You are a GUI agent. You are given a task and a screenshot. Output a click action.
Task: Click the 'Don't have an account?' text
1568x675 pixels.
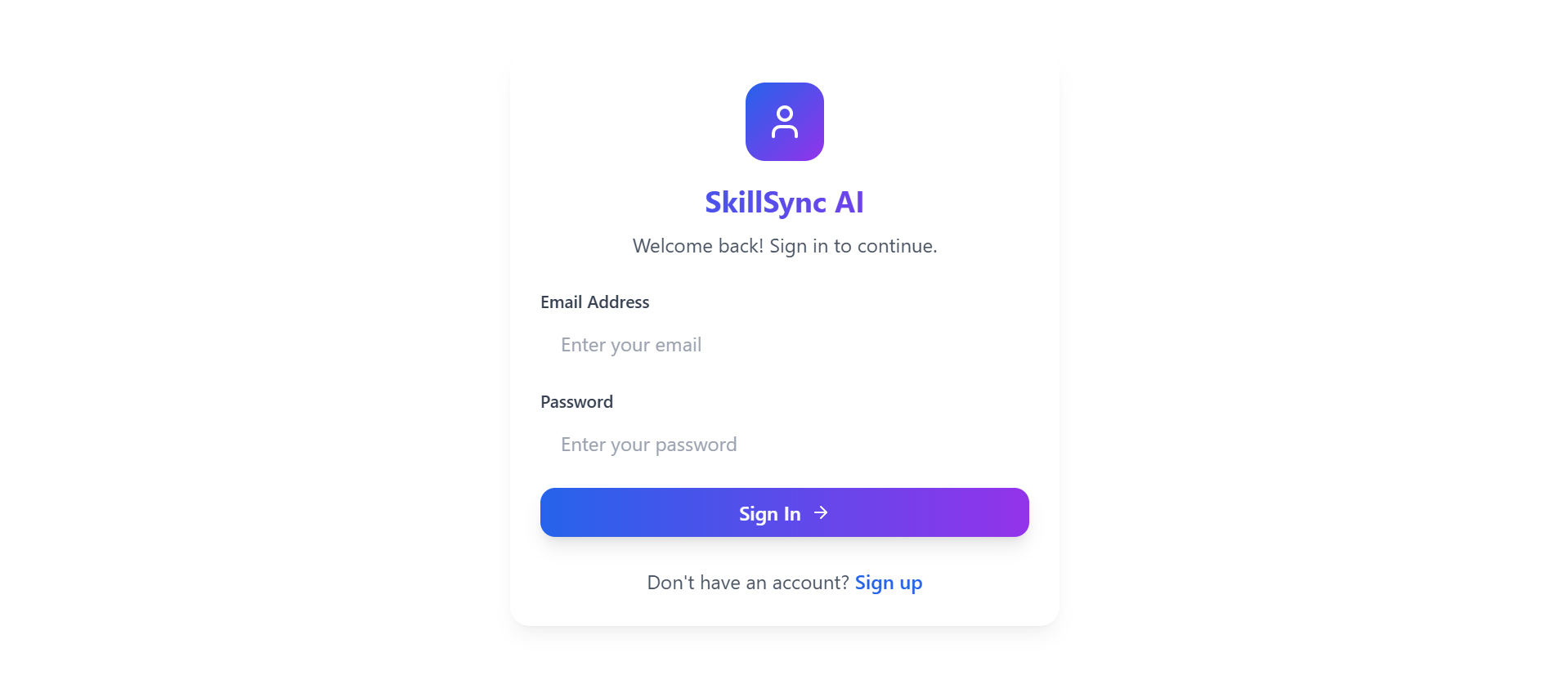[x=747, y=583]
